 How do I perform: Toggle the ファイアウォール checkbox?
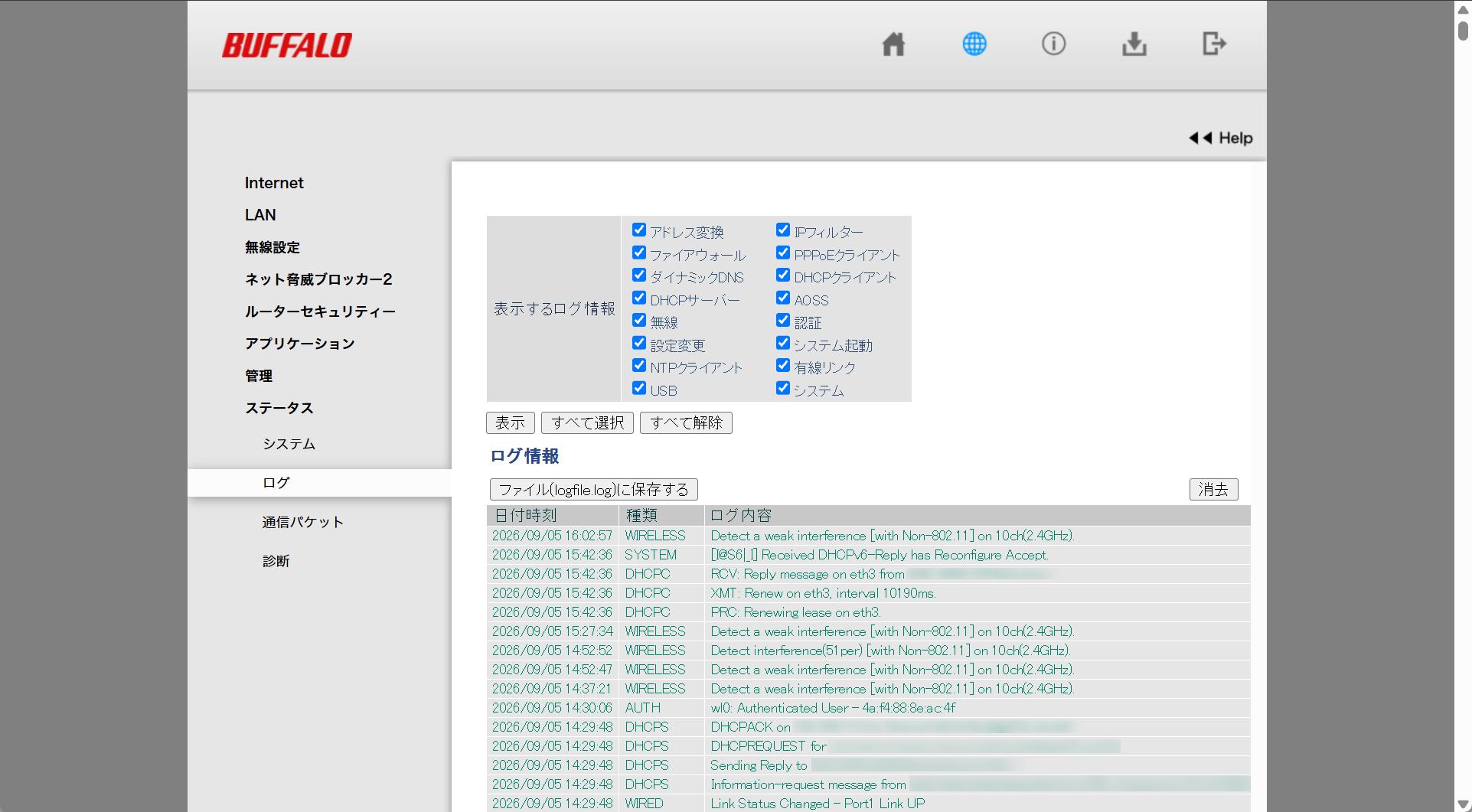639,253
